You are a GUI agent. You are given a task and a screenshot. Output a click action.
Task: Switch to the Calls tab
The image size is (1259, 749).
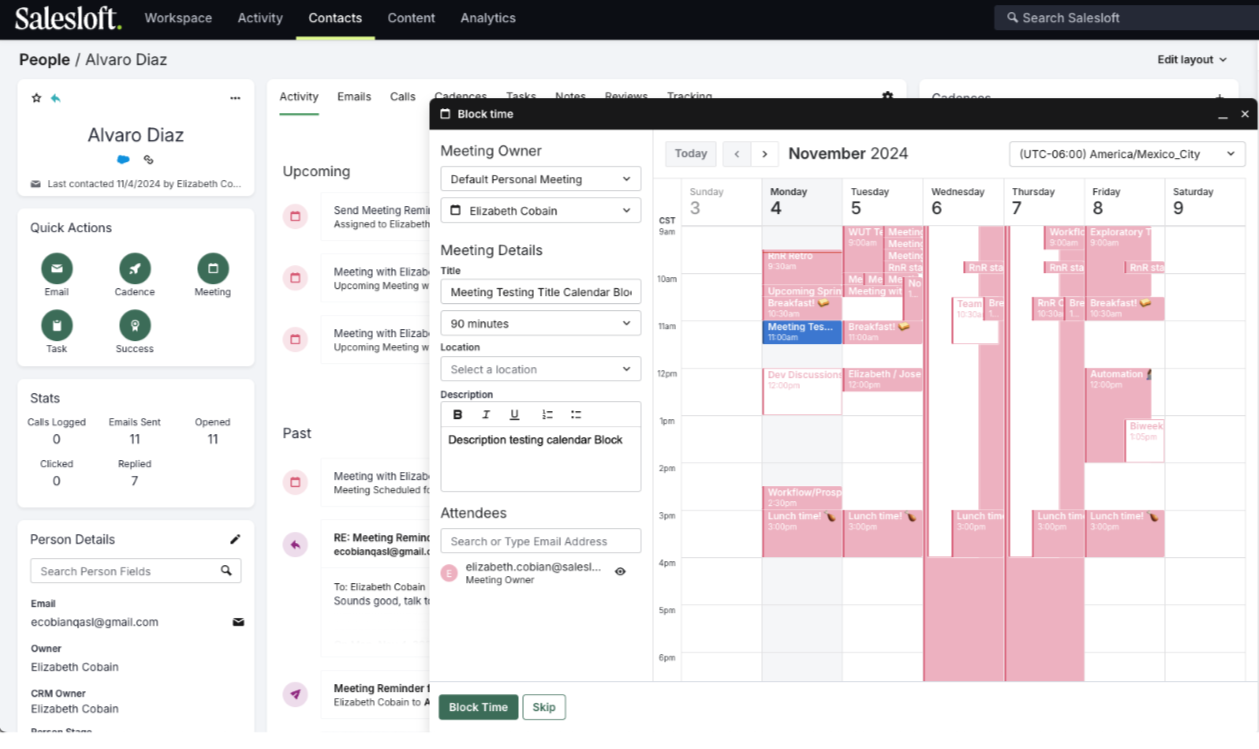(x=403, y=97)
